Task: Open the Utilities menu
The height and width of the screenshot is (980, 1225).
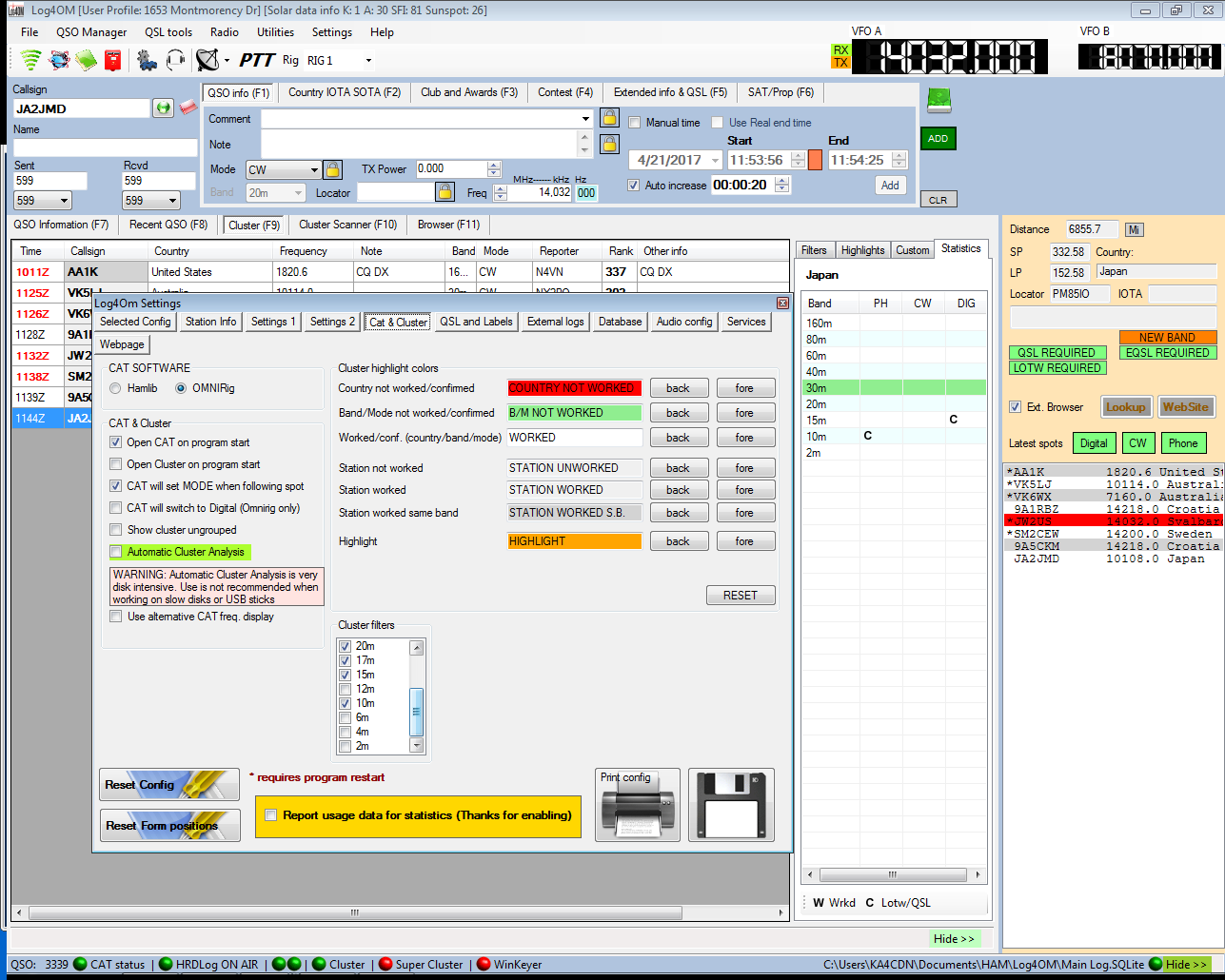Action: (x=275, y=31)
